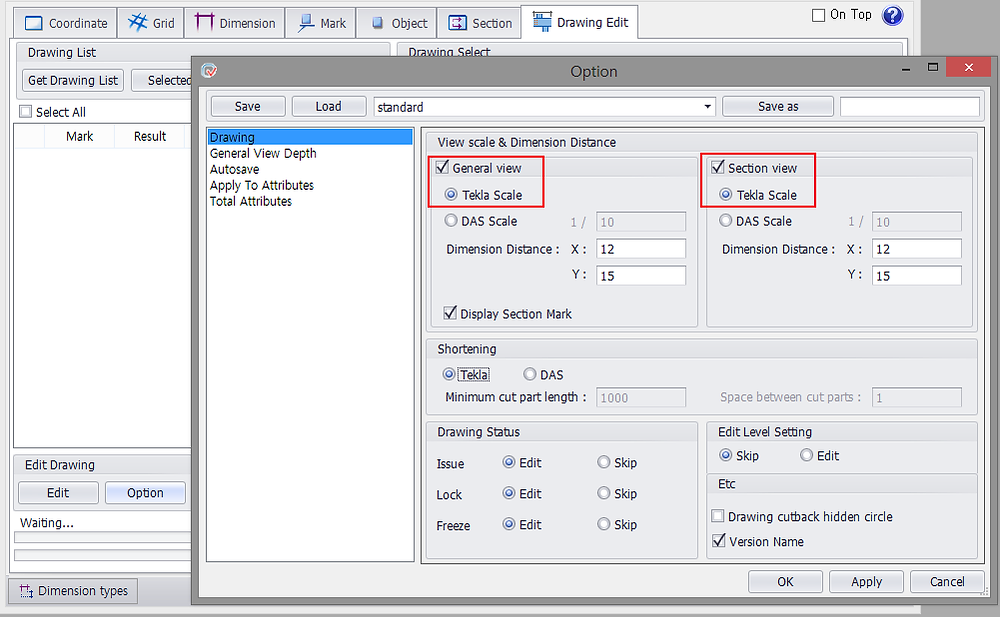The image size is (1000, 617).
Task: Click the Apply button
Action: pos(866,581)
